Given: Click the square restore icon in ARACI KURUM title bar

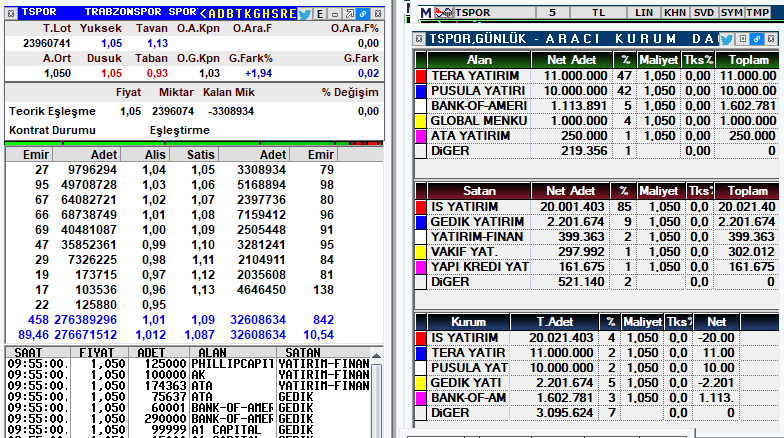Looking at the screenshot, I should tap(743, 38).
